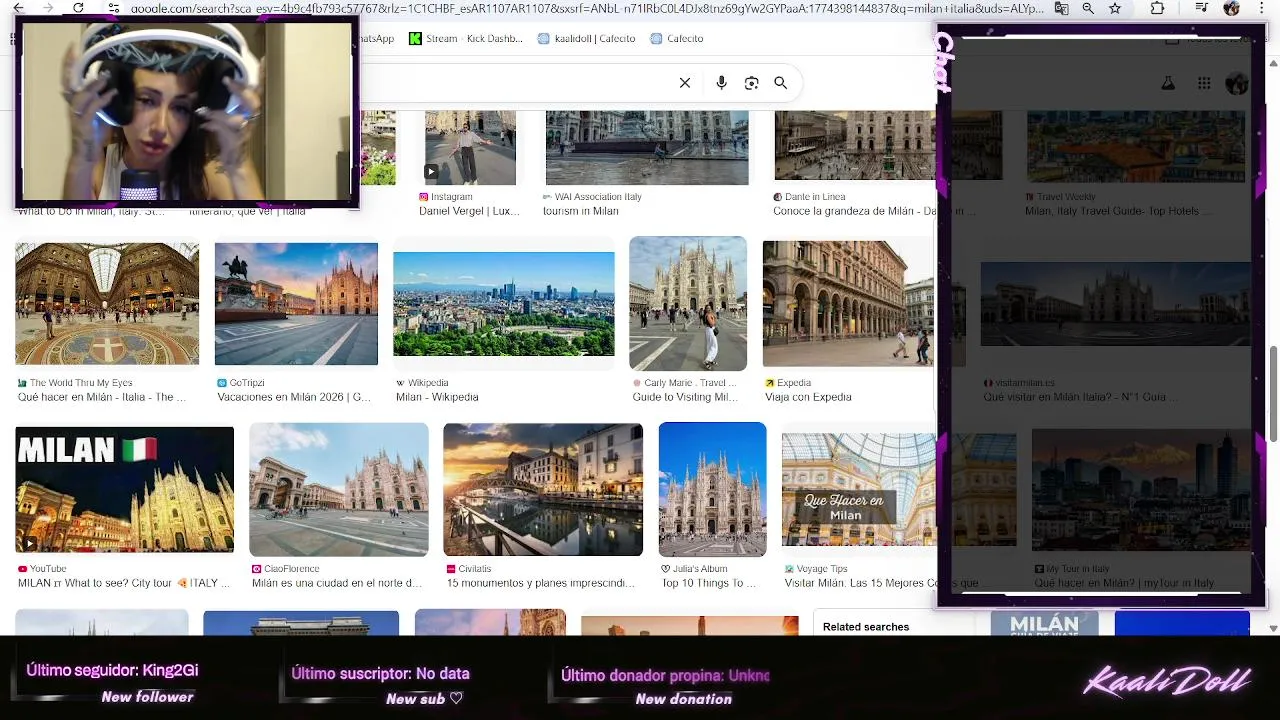Screen dimensions: 1280x720
Task: Open Galleria floor thumbnail by World Thru My Eyes
Action: (107, 304)
